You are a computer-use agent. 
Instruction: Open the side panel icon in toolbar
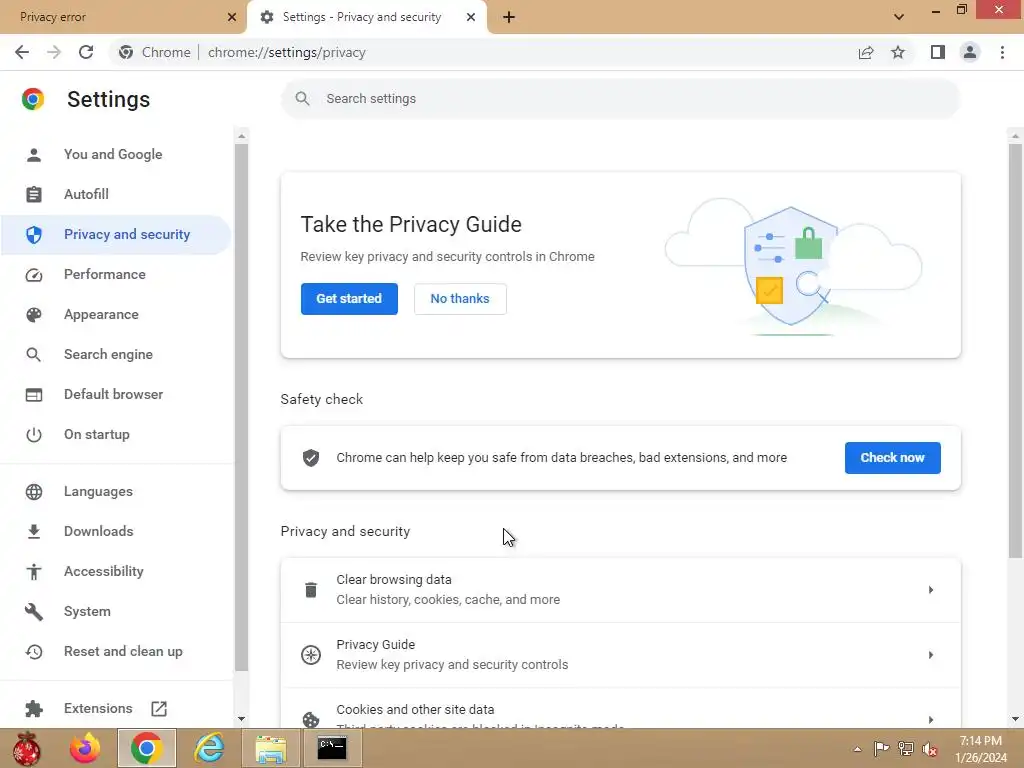point(938,52)
